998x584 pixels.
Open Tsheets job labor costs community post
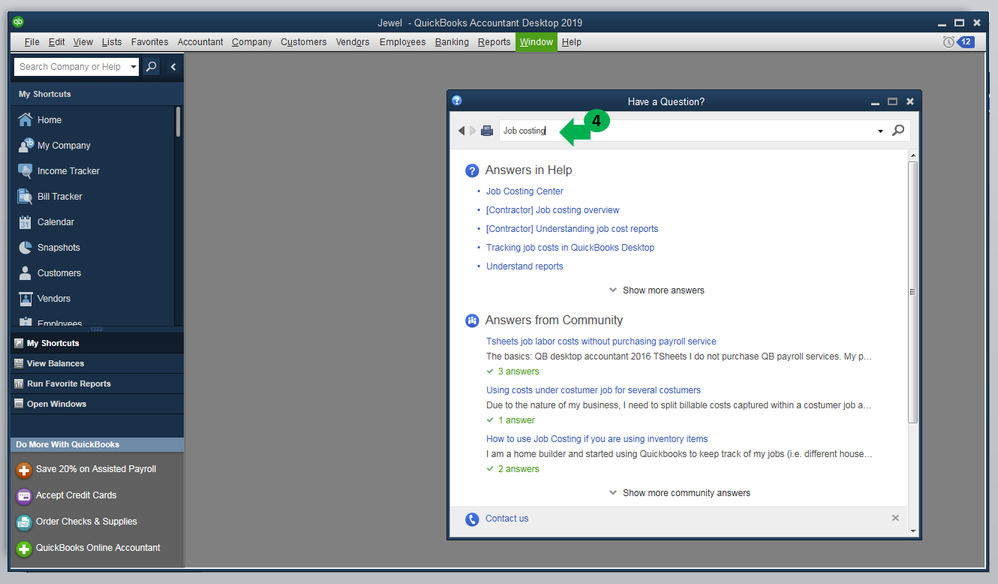(x=601, y=342)
